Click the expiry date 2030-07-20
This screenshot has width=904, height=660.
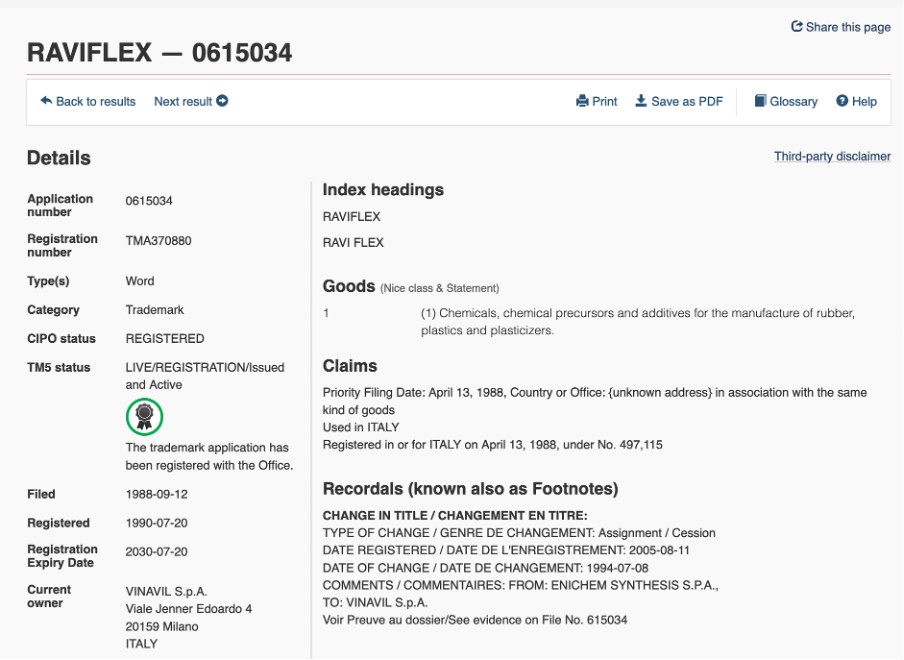[157, 552]
